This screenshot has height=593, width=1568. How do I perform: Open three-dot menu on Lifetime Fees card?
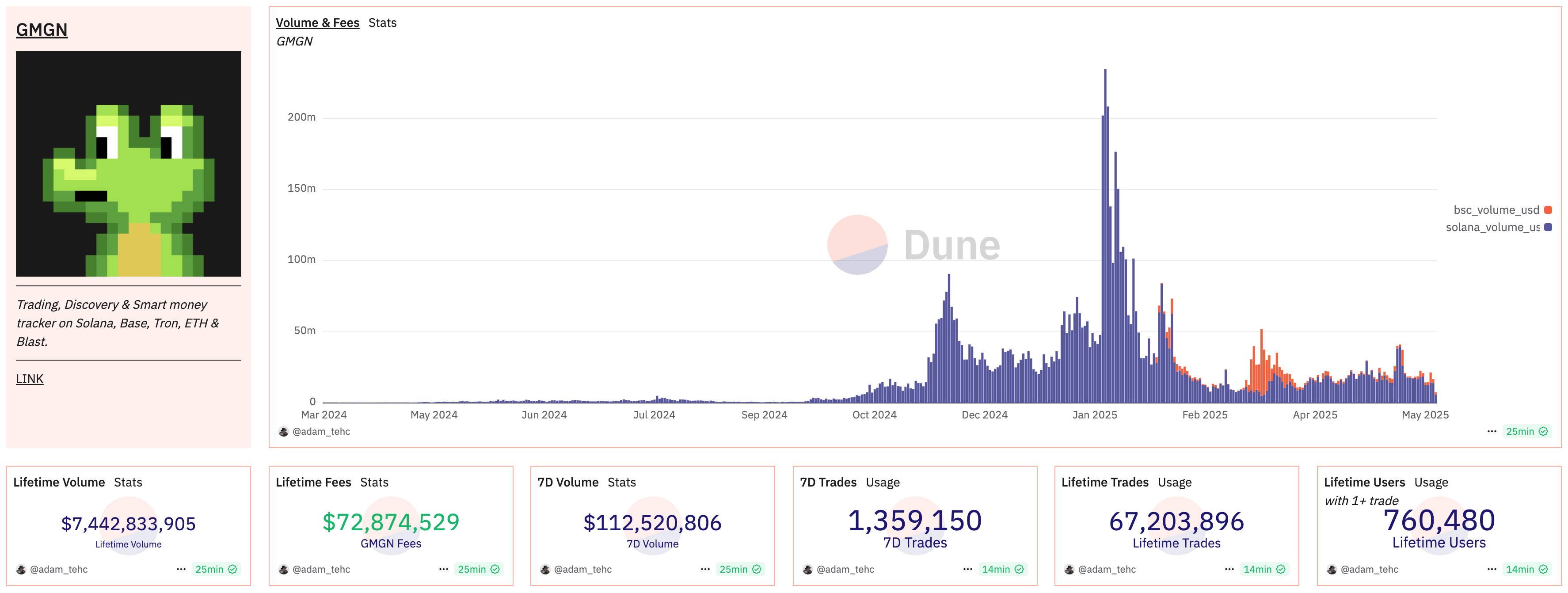click(x=443, y=570)
